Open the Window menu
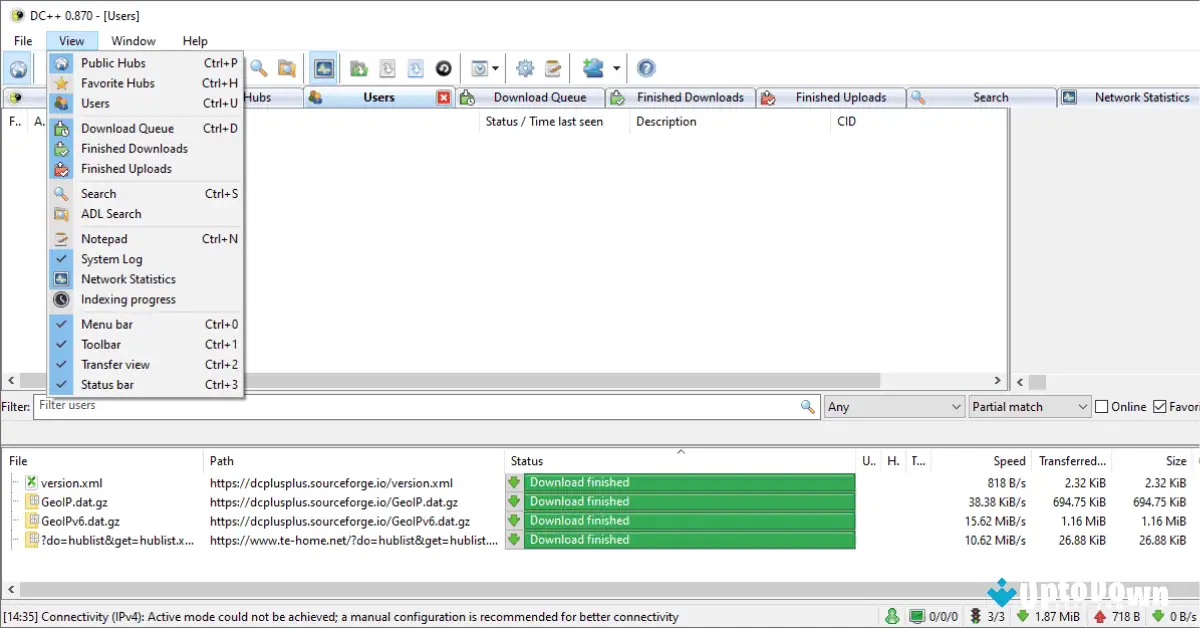 [132, 41]
